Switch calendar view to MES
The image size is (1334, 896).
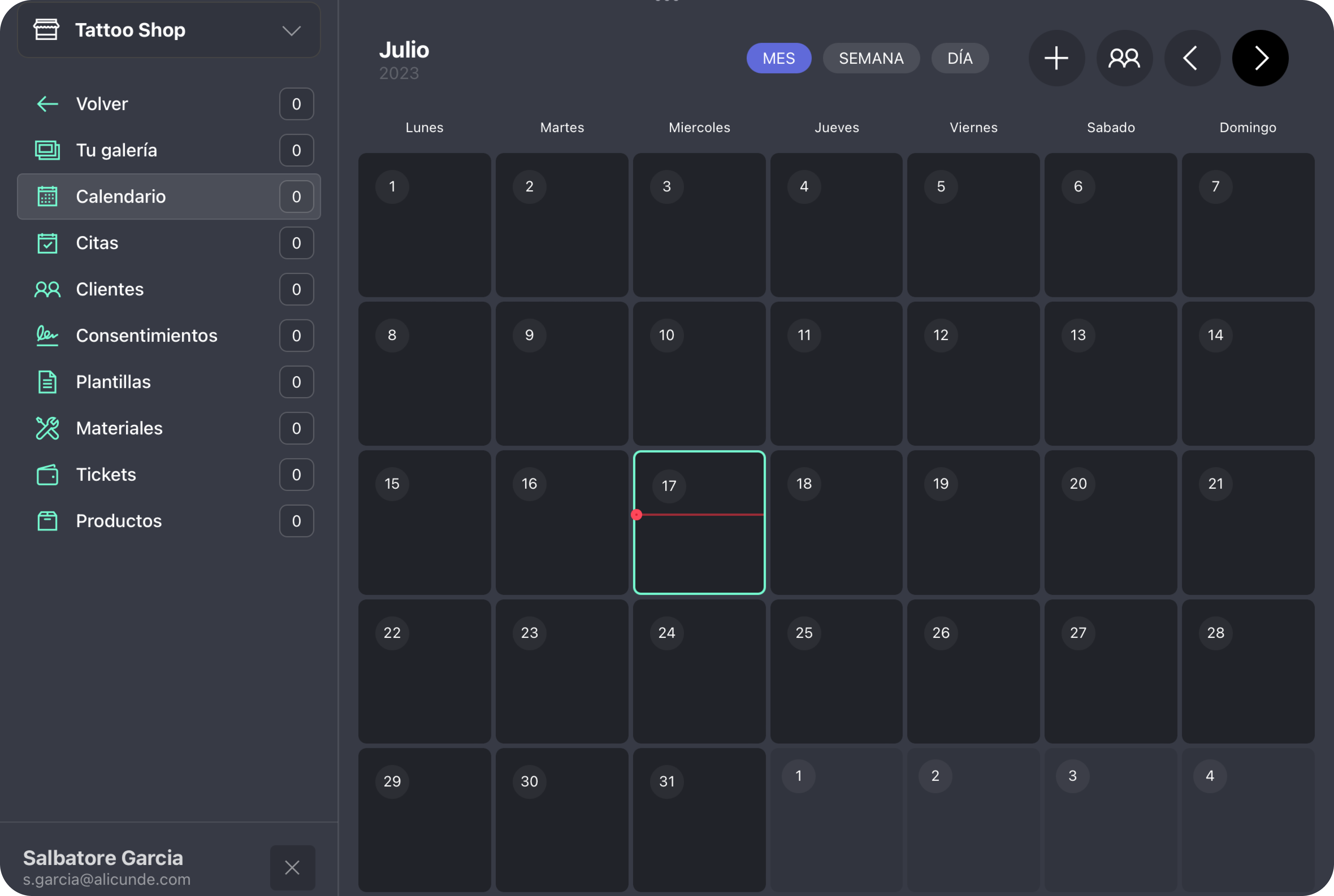pos(778,58)
